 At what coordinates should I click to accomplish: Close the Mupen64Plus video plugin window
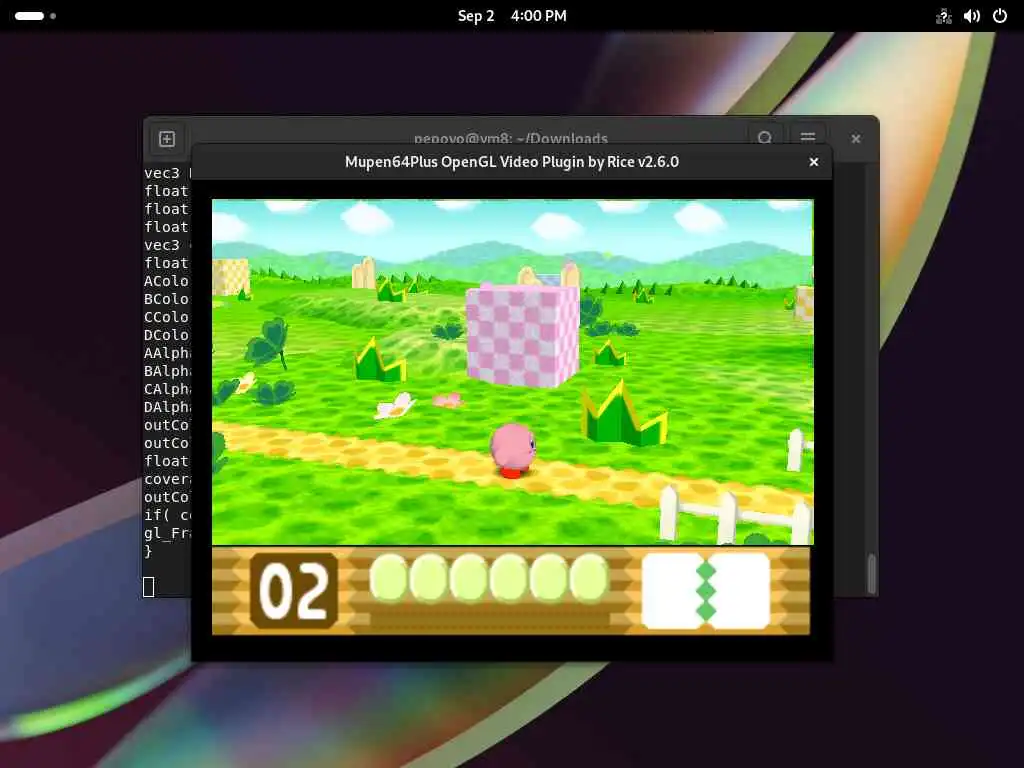pos(814,162)
